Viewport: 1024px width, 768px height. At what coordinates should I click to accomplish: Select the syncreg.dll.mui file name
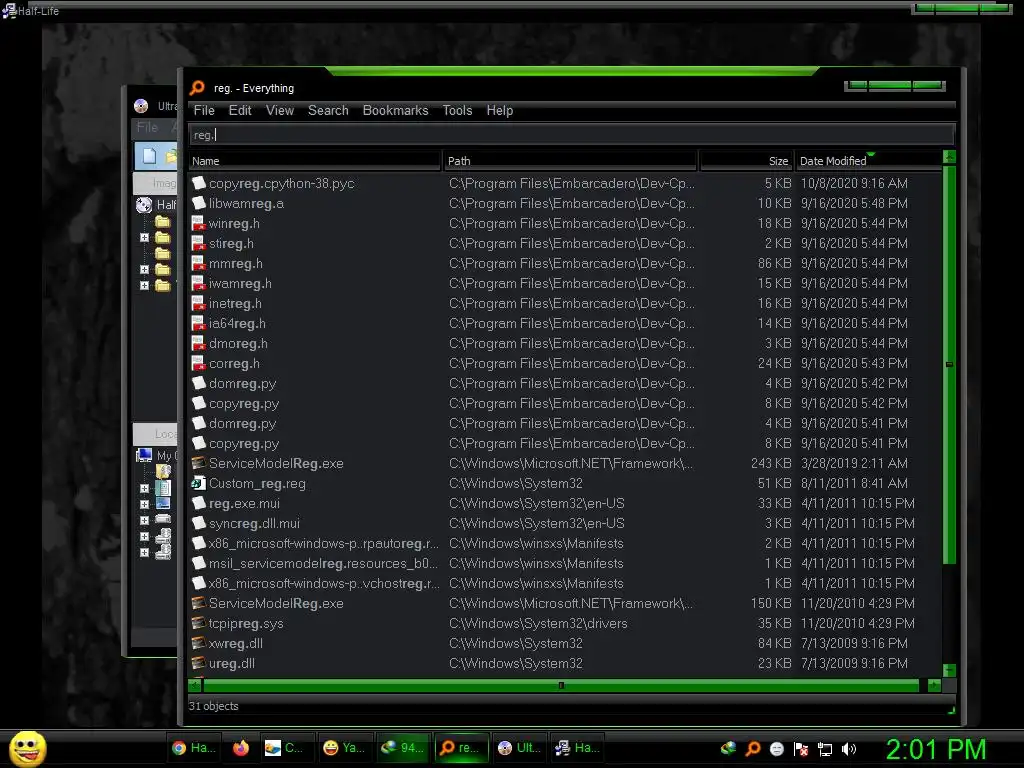pos(254,524)
